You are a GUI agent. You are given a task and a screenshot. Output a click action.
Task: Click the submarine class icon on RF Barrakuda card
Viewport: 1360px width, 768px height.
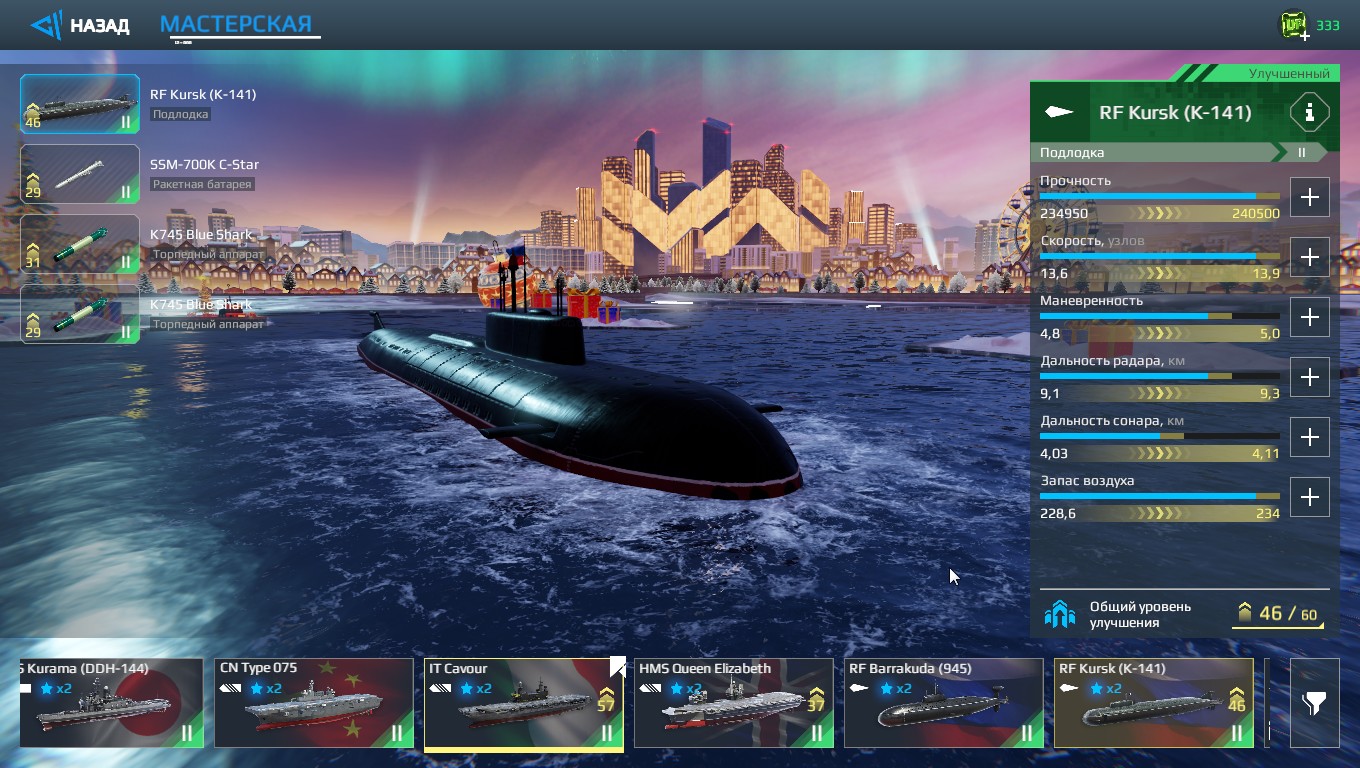click(860, 689)
